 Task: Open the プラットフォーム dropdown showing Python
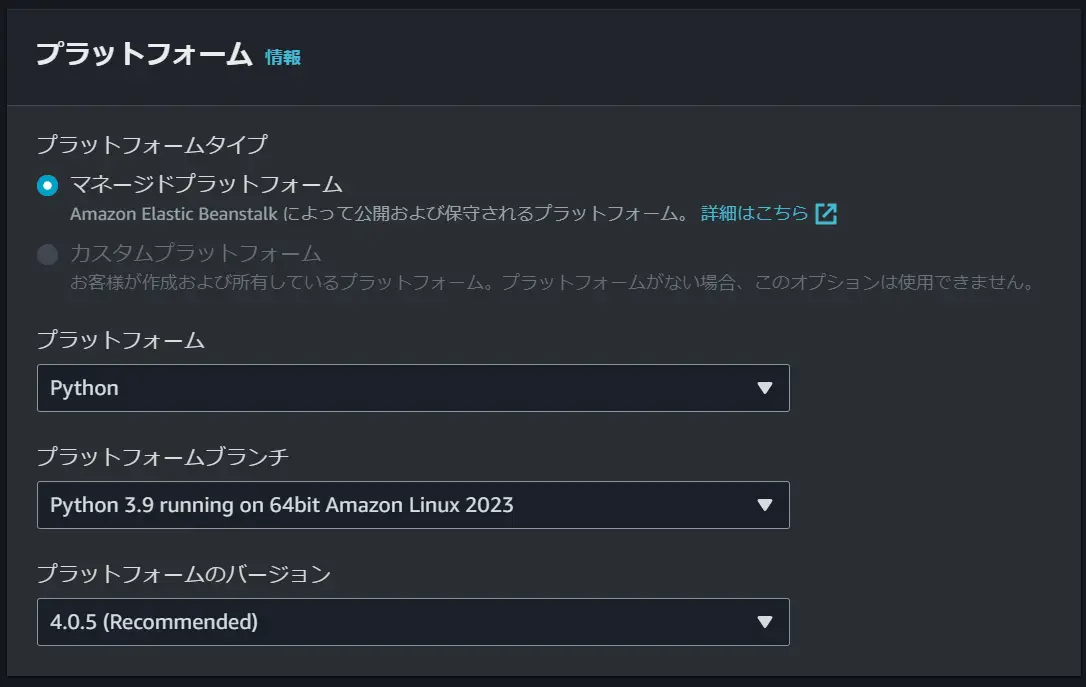[x=413, y=388]
